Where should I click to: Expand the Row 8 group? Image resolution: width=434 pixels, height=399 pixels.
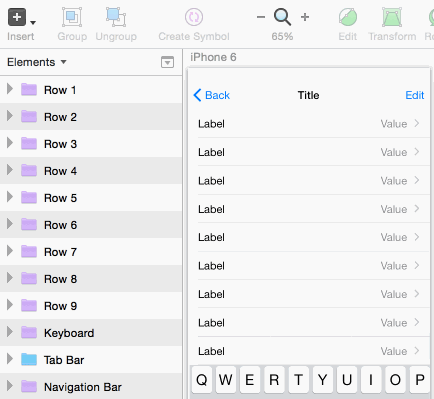click(10, 278)
